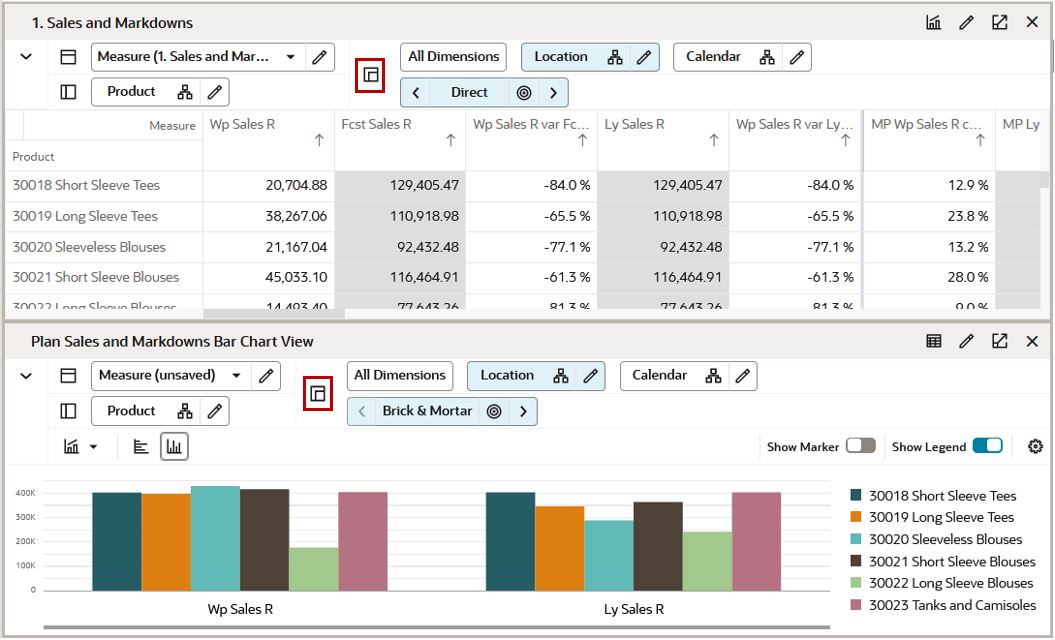Screen dimensions: 1055x640
Task: Open Location hierarchy icon in top view
Action: [615, 57]
